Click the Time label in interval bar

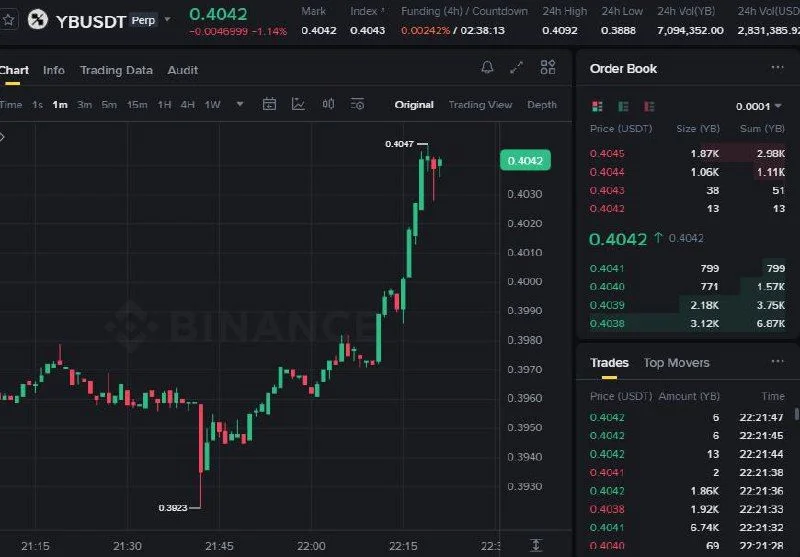[x=11, y=105]
